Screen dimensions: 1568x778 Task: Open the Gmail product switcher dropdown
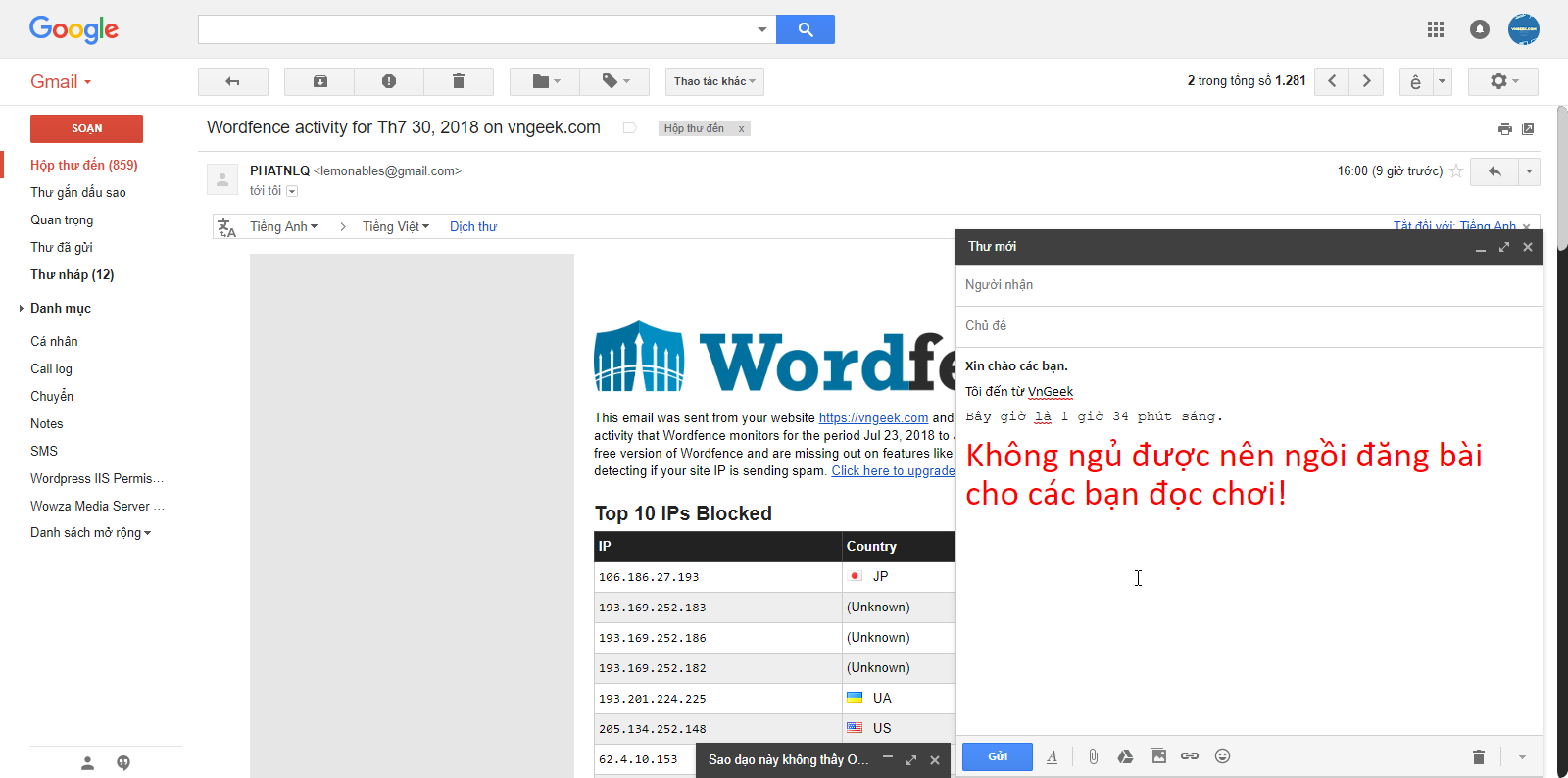click(x=61, y=82)
